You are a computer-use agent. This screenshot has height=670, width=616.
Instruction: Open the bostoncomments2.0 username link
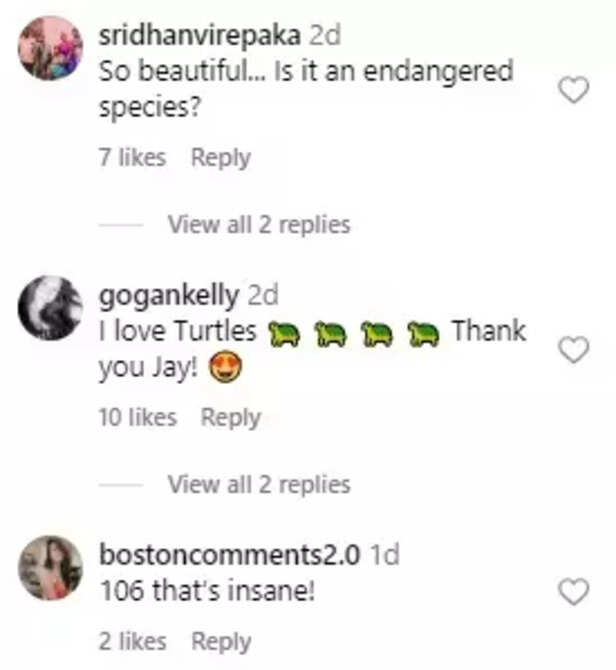[x=231, y=554]
